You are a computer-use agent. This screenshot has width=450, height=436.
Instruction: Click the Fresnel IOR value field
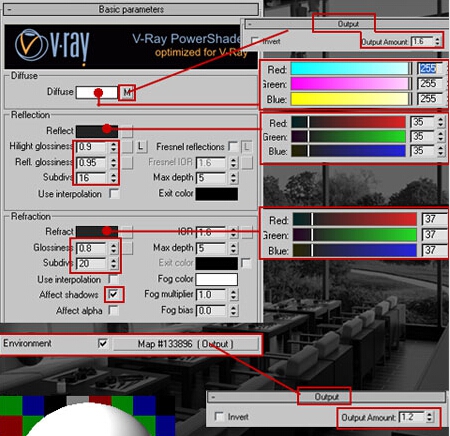(211, 163)
